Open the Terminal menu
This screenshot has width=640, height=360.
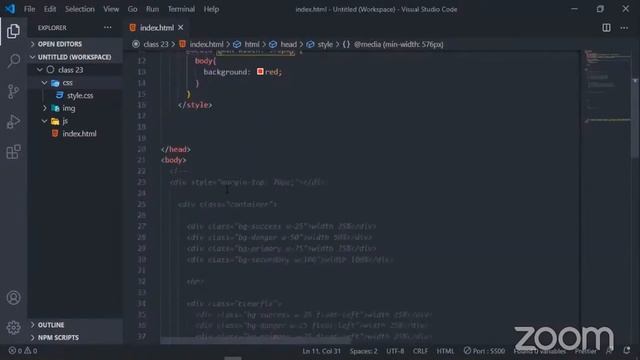181,9
